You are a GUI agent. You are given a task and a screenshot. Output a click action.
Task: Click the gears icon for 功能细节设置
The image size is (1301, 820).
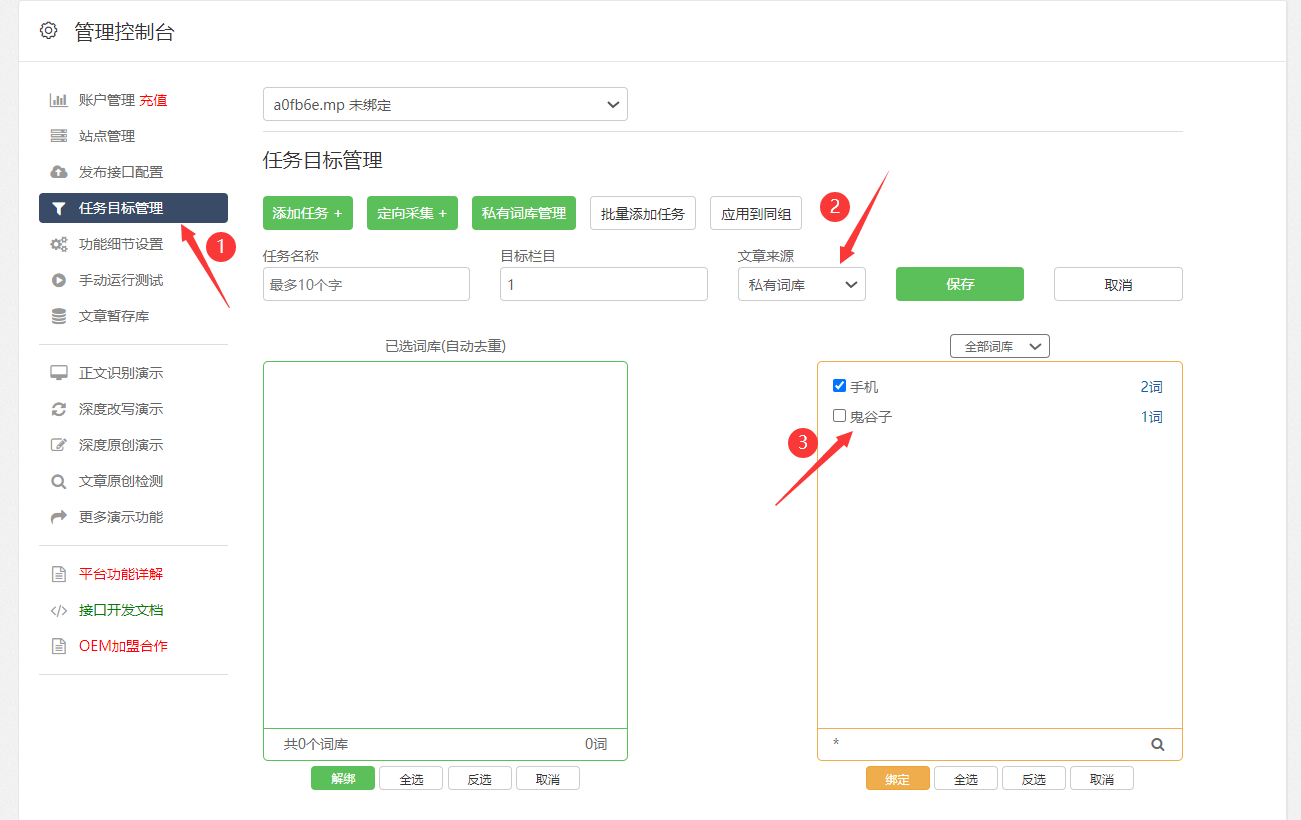[59, 244]
